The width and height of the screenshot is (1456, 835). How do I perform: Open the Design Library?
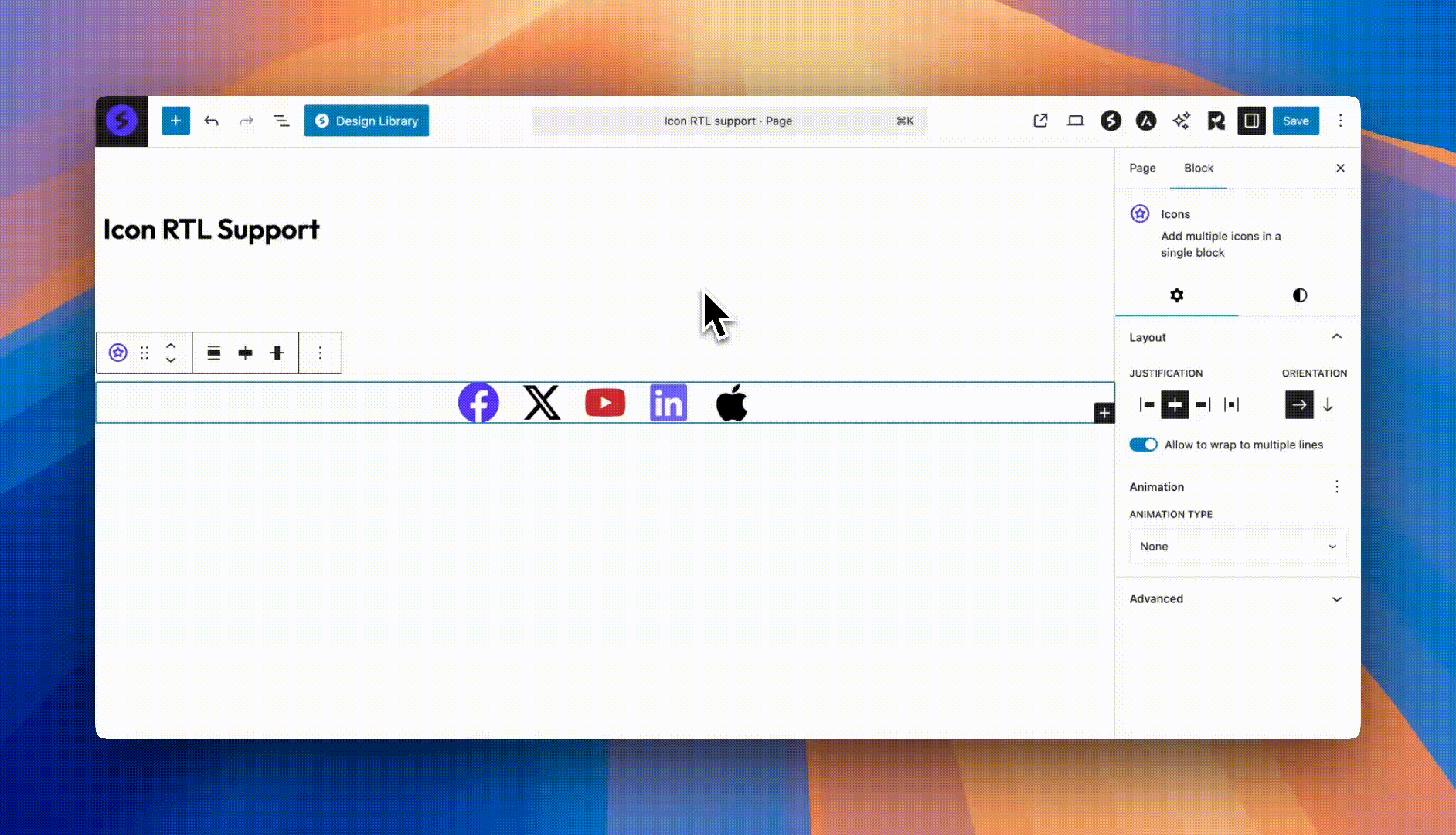point(366,121)
